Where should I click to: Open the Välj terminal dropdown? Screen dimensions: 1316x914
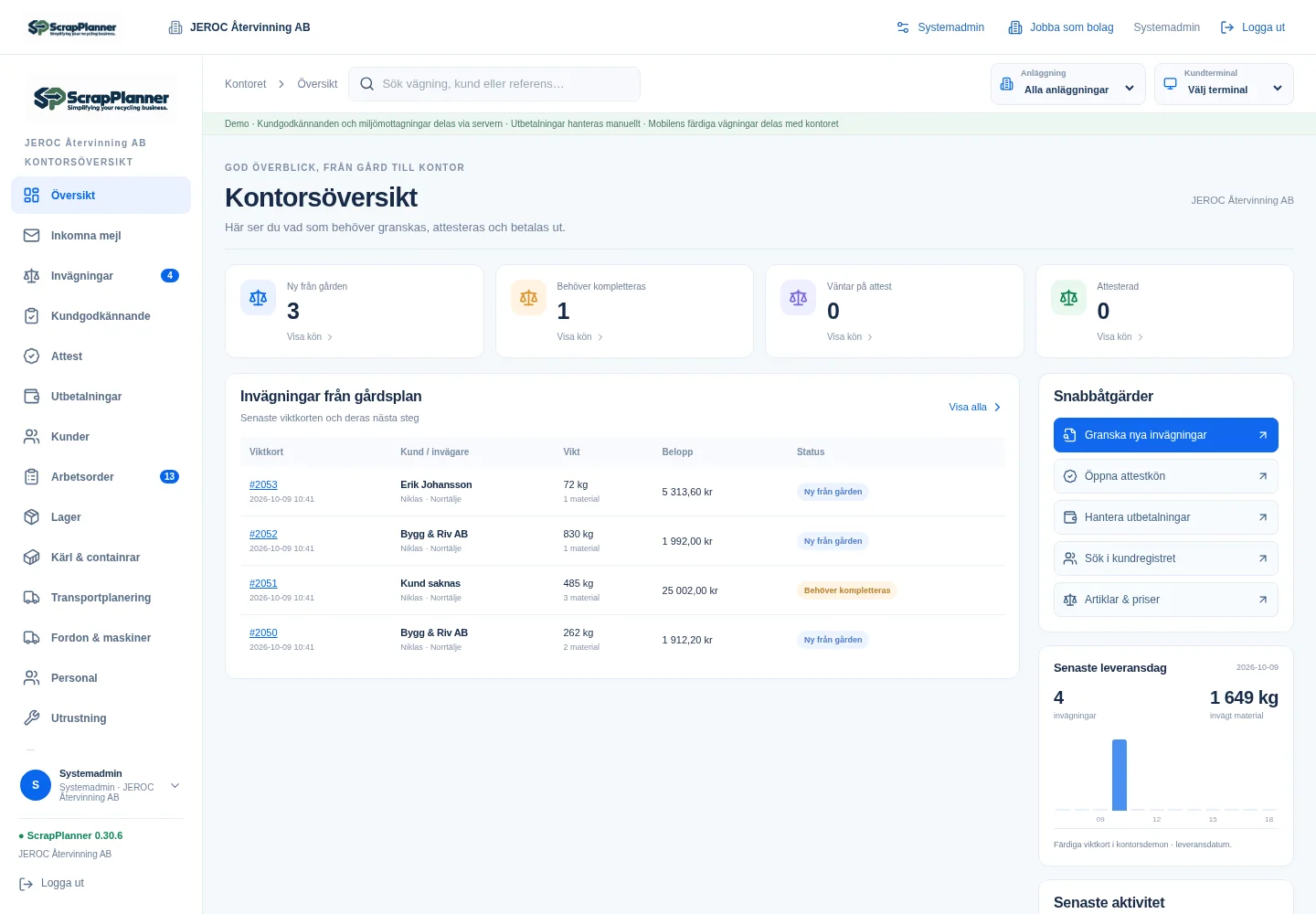1224,84
